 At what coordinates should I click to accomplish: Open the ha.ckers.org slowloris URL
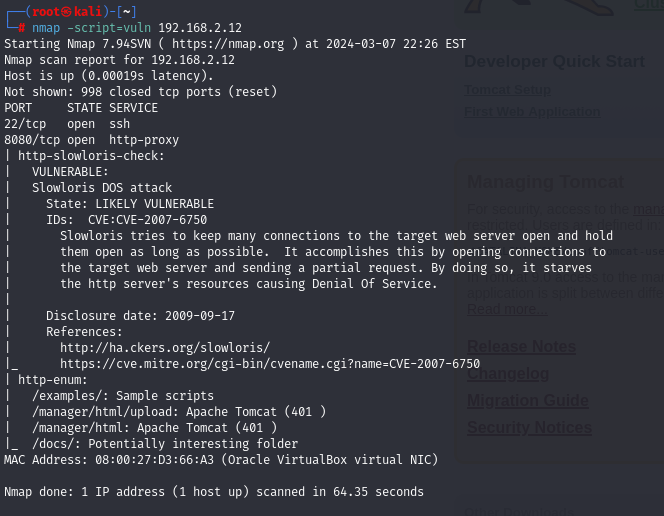pyautogui.click(x=165, y=348)
